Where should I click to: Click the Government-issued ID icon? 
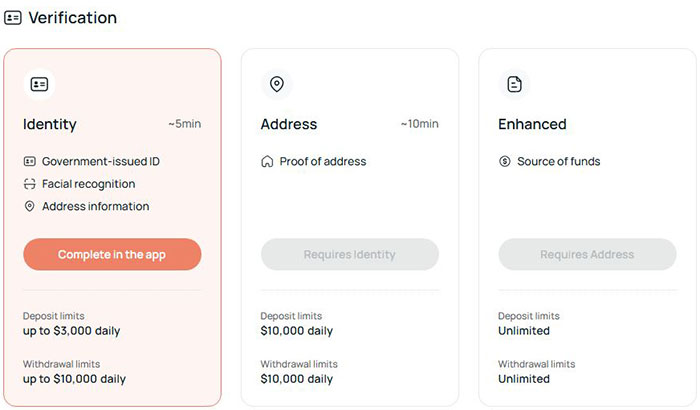(x=29, y=161)
